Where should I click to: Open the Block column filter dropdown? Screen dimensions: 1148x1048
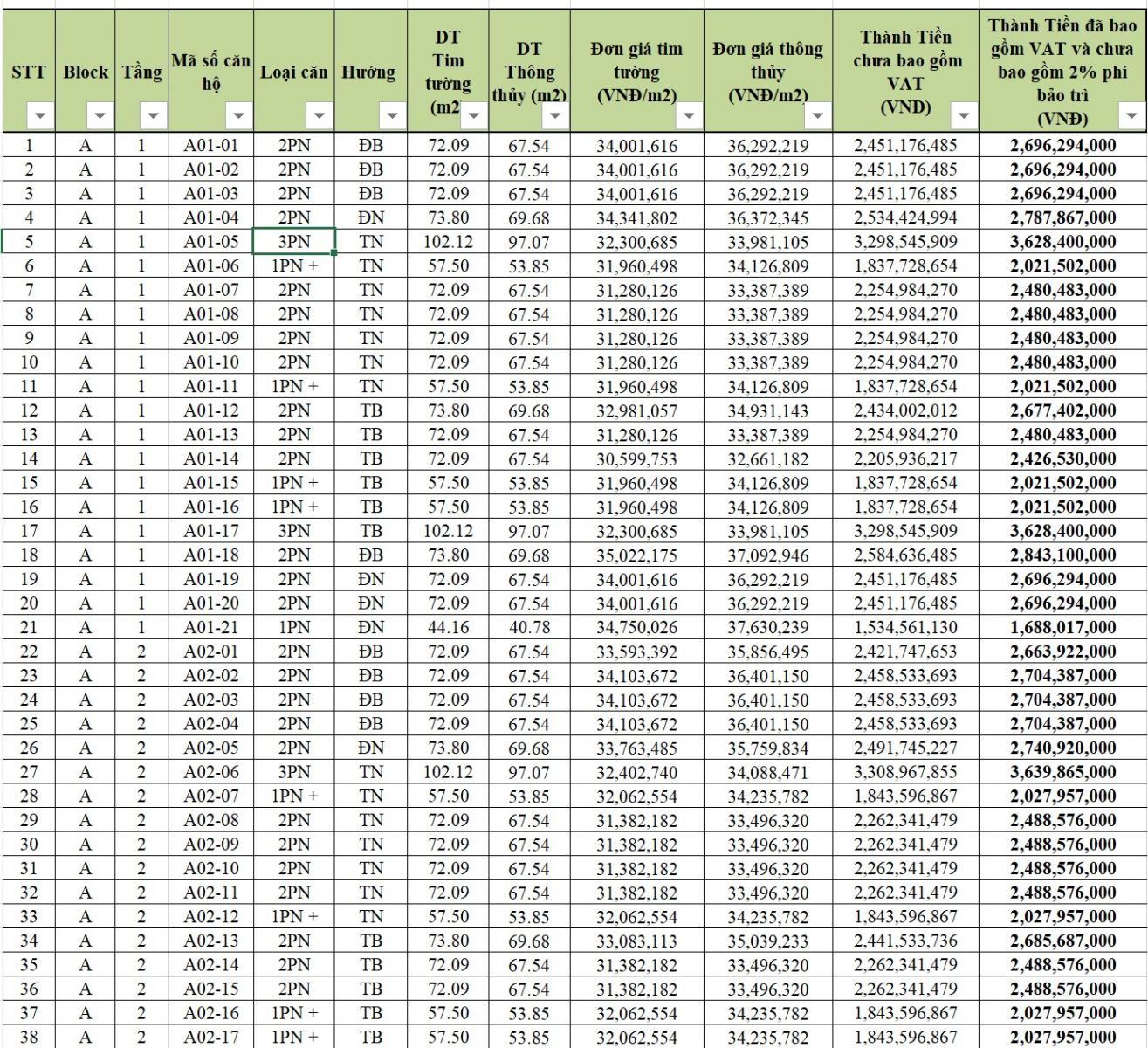pos(100,115)
